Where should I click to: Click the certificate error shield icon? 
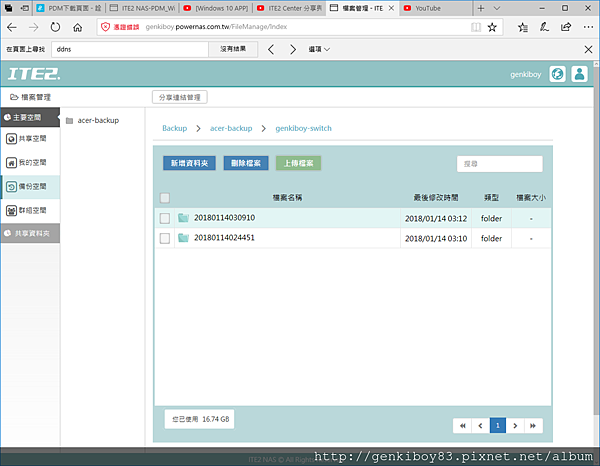pyautogui.click(x=106, y=27)
